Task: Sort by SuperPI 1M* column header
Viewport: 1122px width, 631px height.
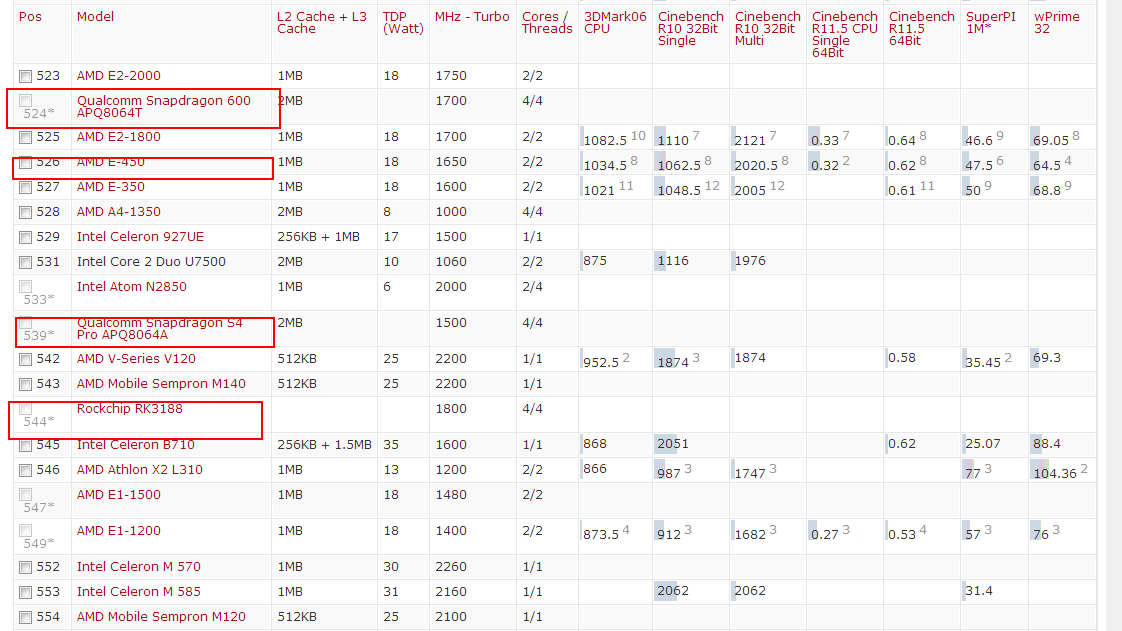Action: pyautogui.click(x=990, y=22)
